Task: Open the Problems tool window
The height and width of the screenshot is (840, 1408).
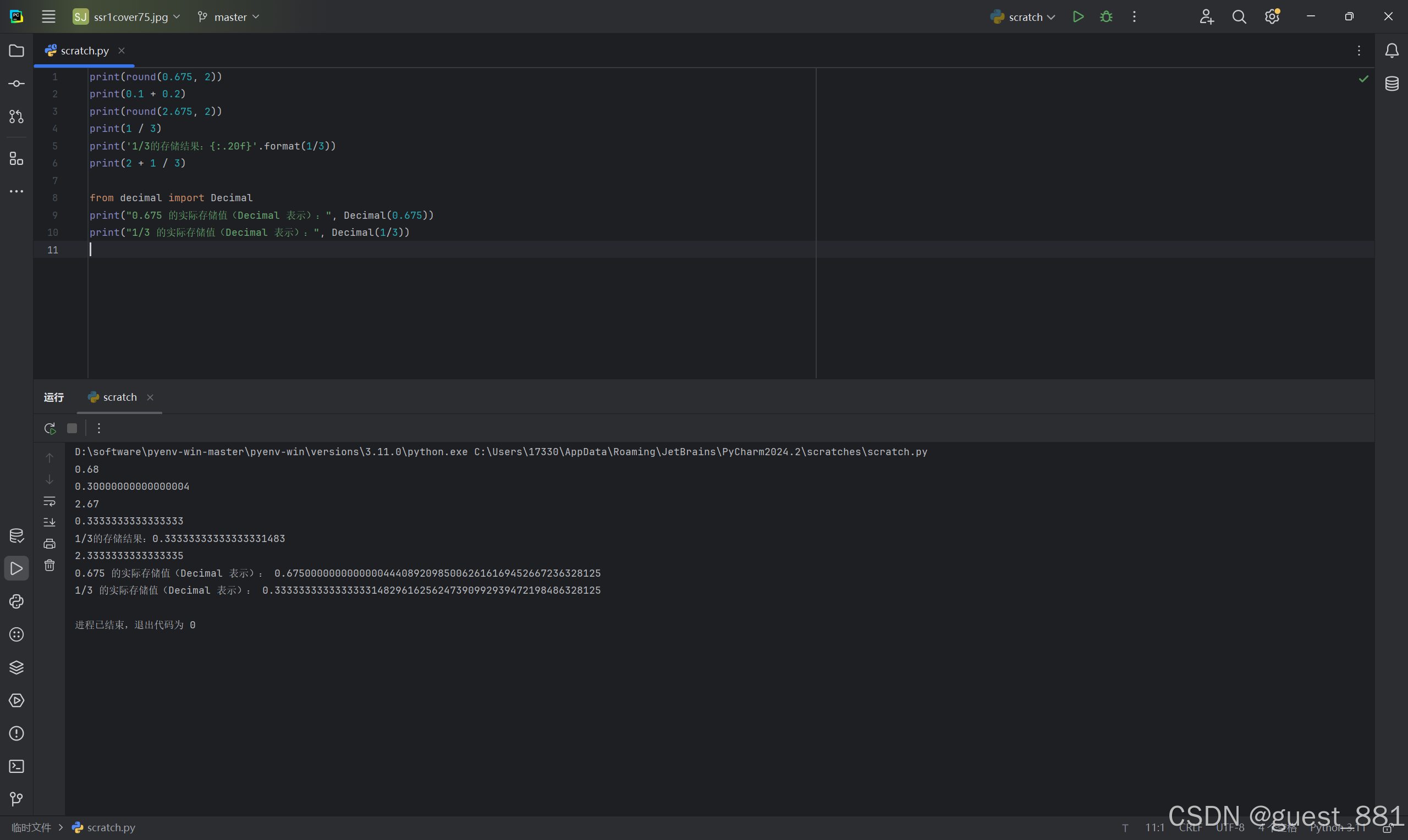Action: [x=16, y=733]
